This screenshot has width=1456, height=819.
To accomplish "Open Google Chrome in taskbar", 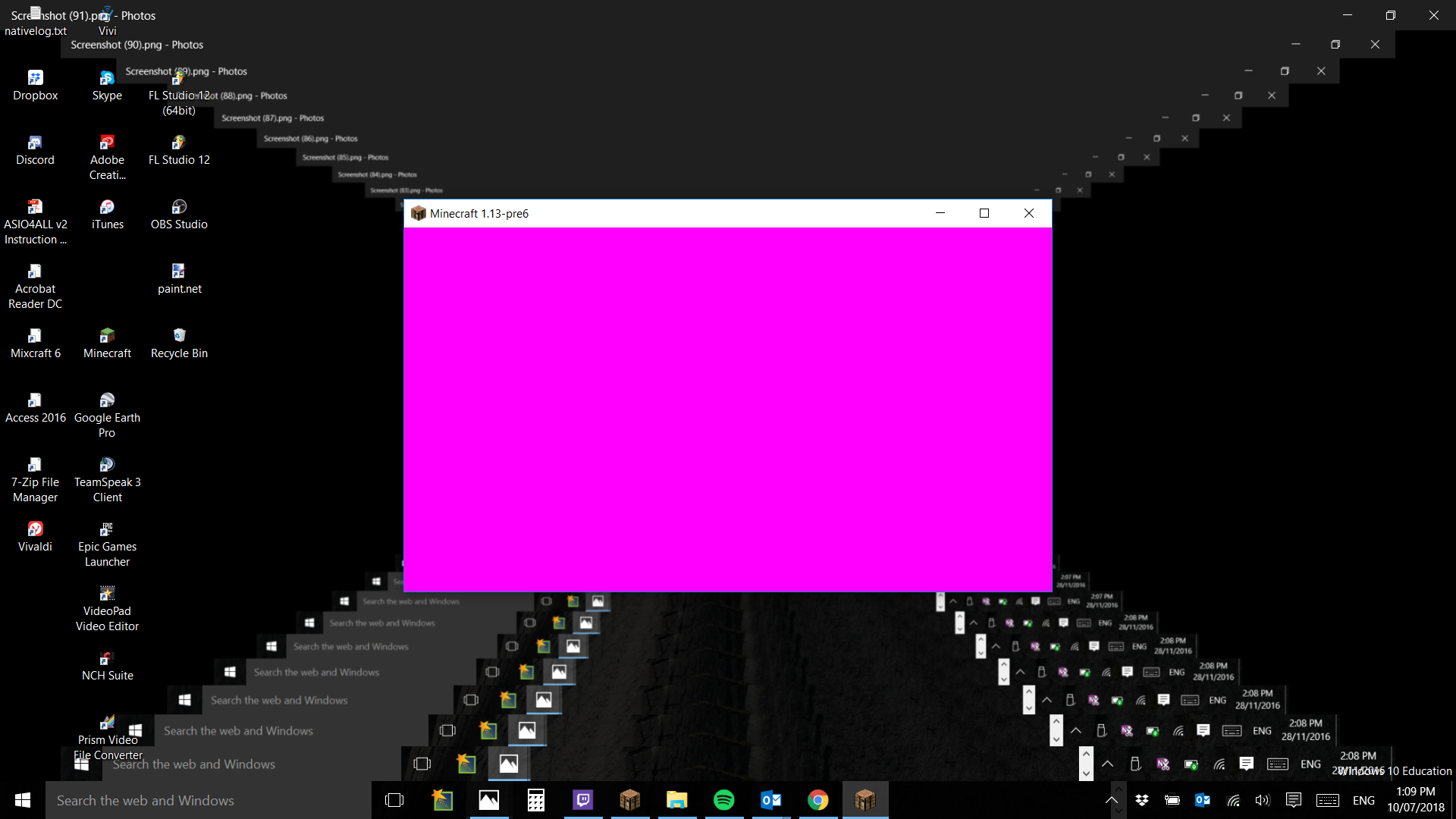I will coord(817,800).
